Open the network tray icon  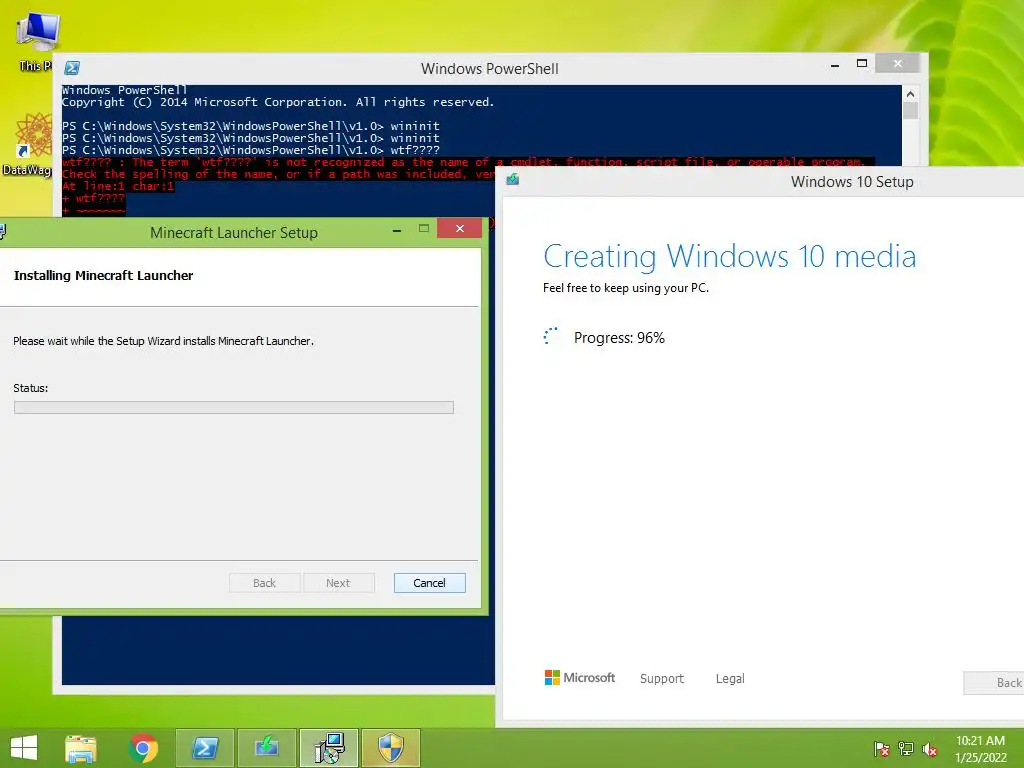(x=906, y=749)
